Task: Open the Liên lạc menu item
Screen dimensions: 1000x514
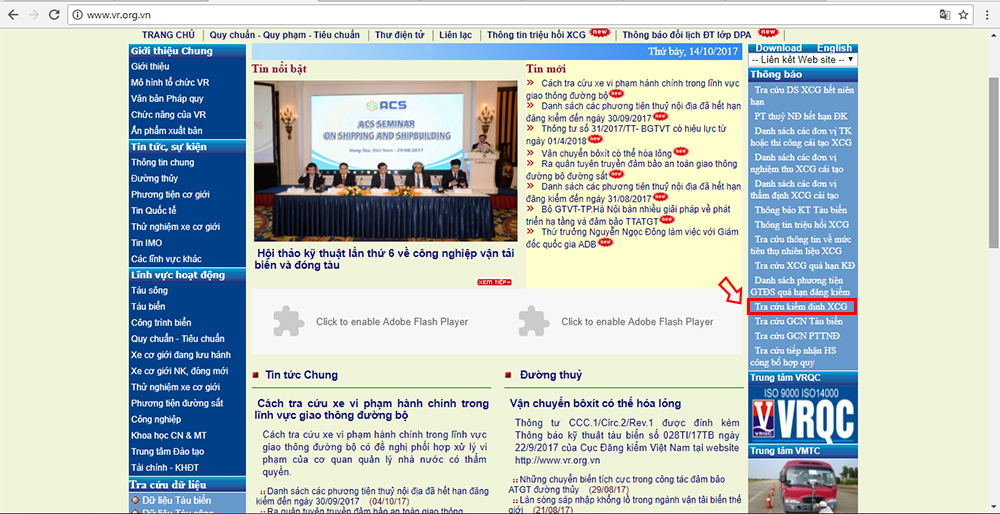Action: pos(455,35)
